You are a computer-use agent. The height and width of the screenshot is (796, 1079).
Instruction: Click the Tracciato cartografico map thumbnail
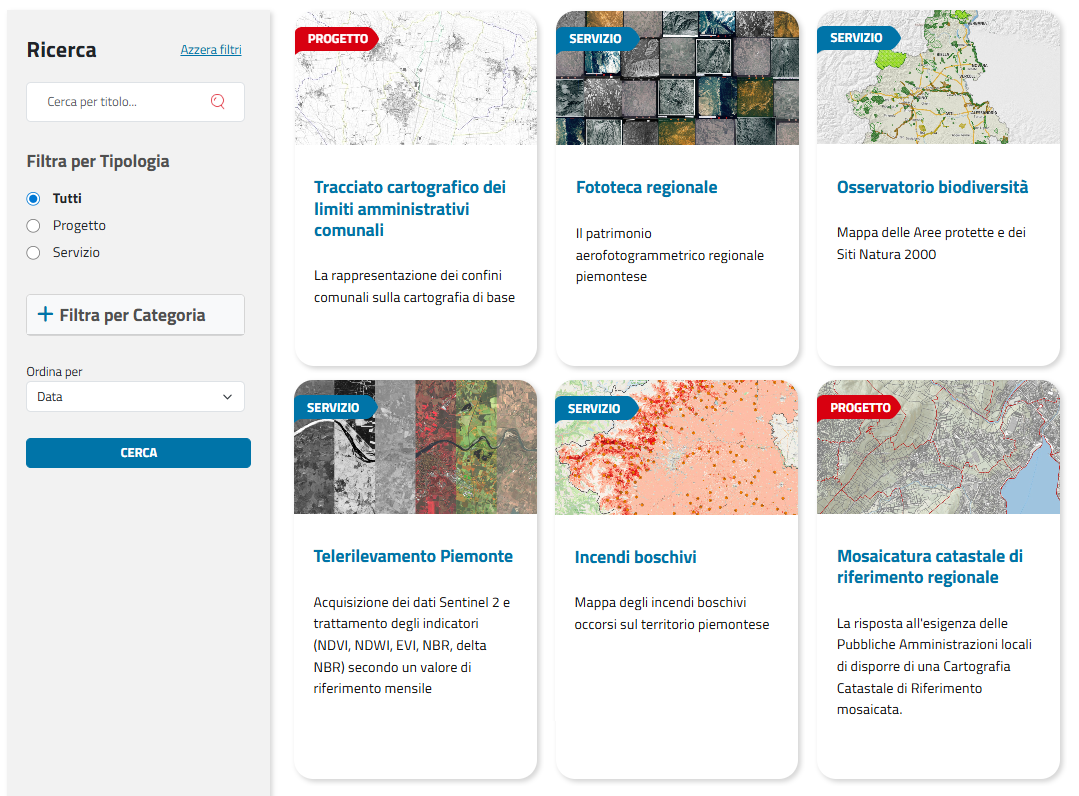pyautogui.click(x=416, y=77)
